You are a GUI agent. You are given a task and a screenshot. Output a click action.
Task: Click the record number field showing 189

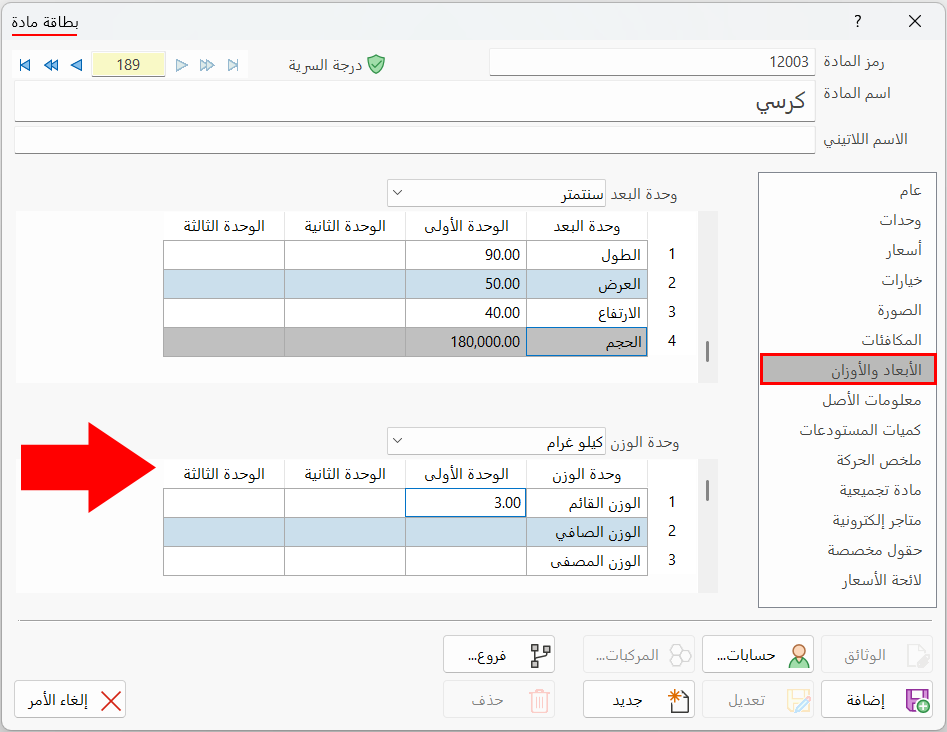click(x=128, y=64)
